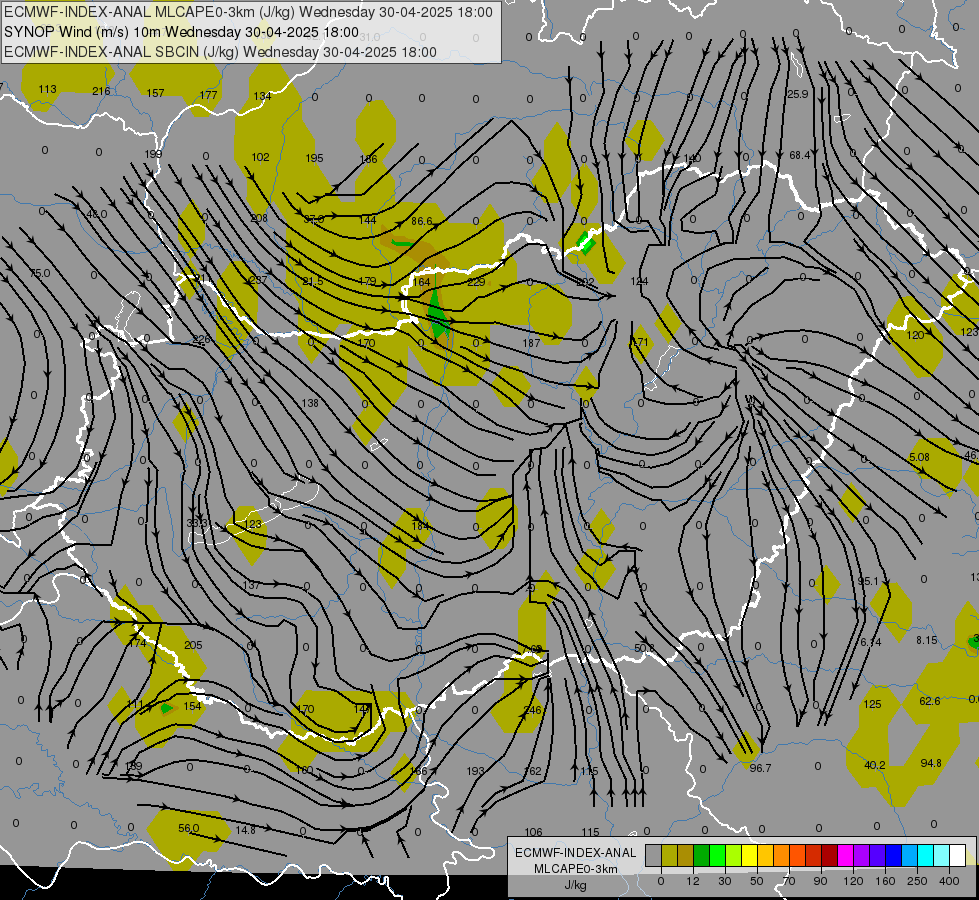979x900 pixels.
Task: Click the map value '184'
Action: pos(420,526)
